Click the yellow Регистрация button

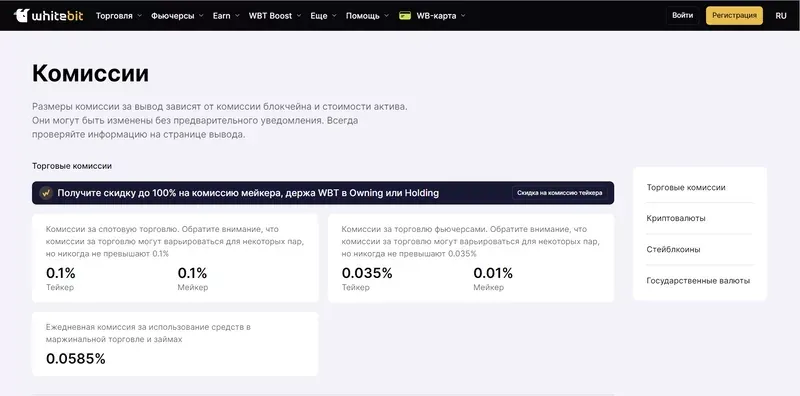tap(734, 15)
